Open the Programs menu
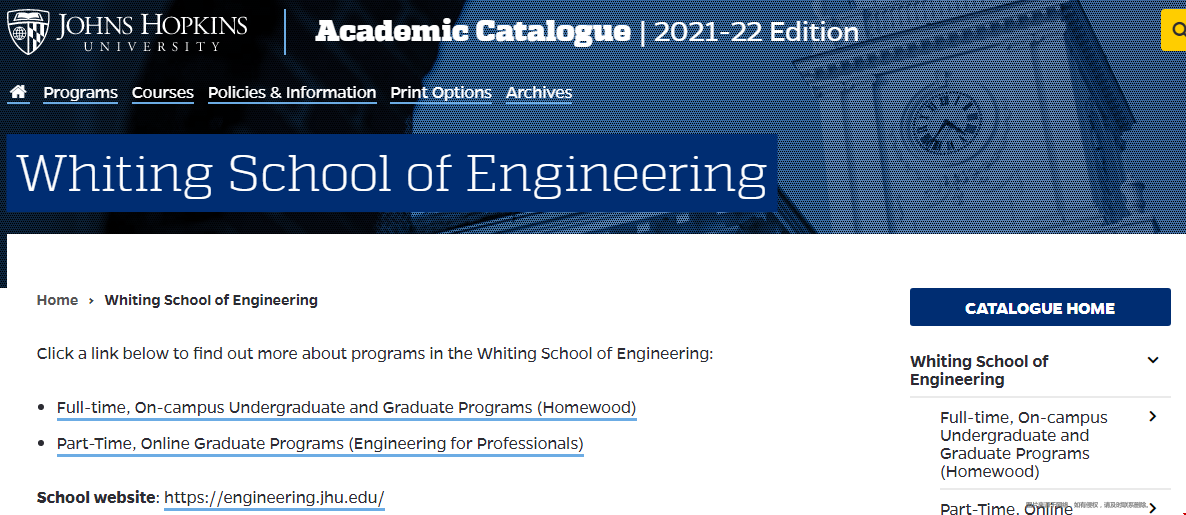Viewport: 1186px width, 515px height. [80, 93]
